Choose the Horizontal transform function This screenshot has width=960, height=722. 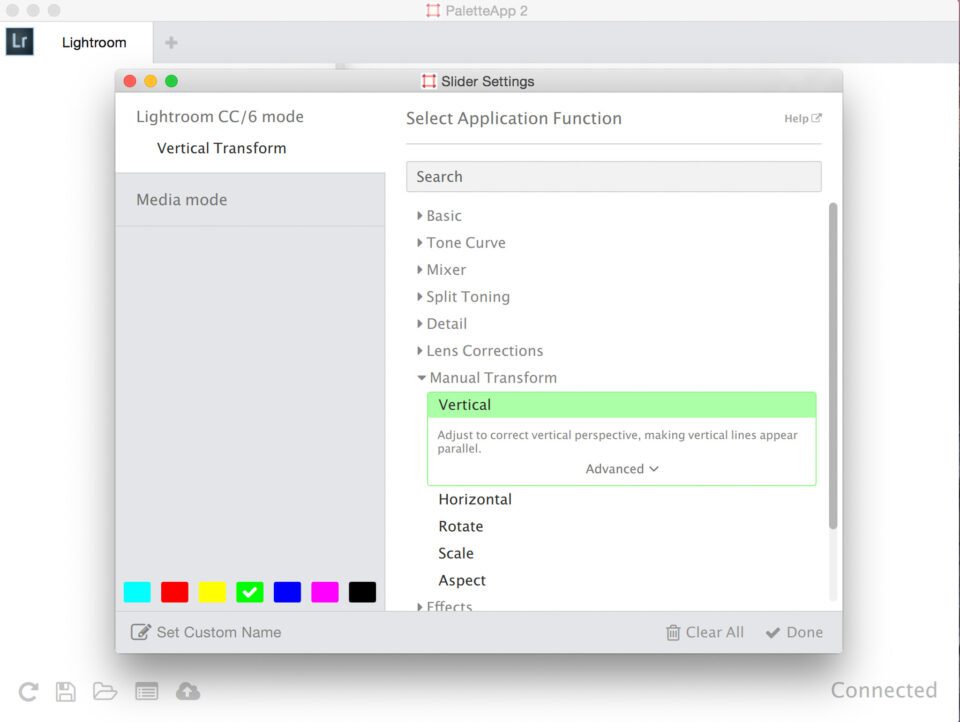click(x=474, y=499)
